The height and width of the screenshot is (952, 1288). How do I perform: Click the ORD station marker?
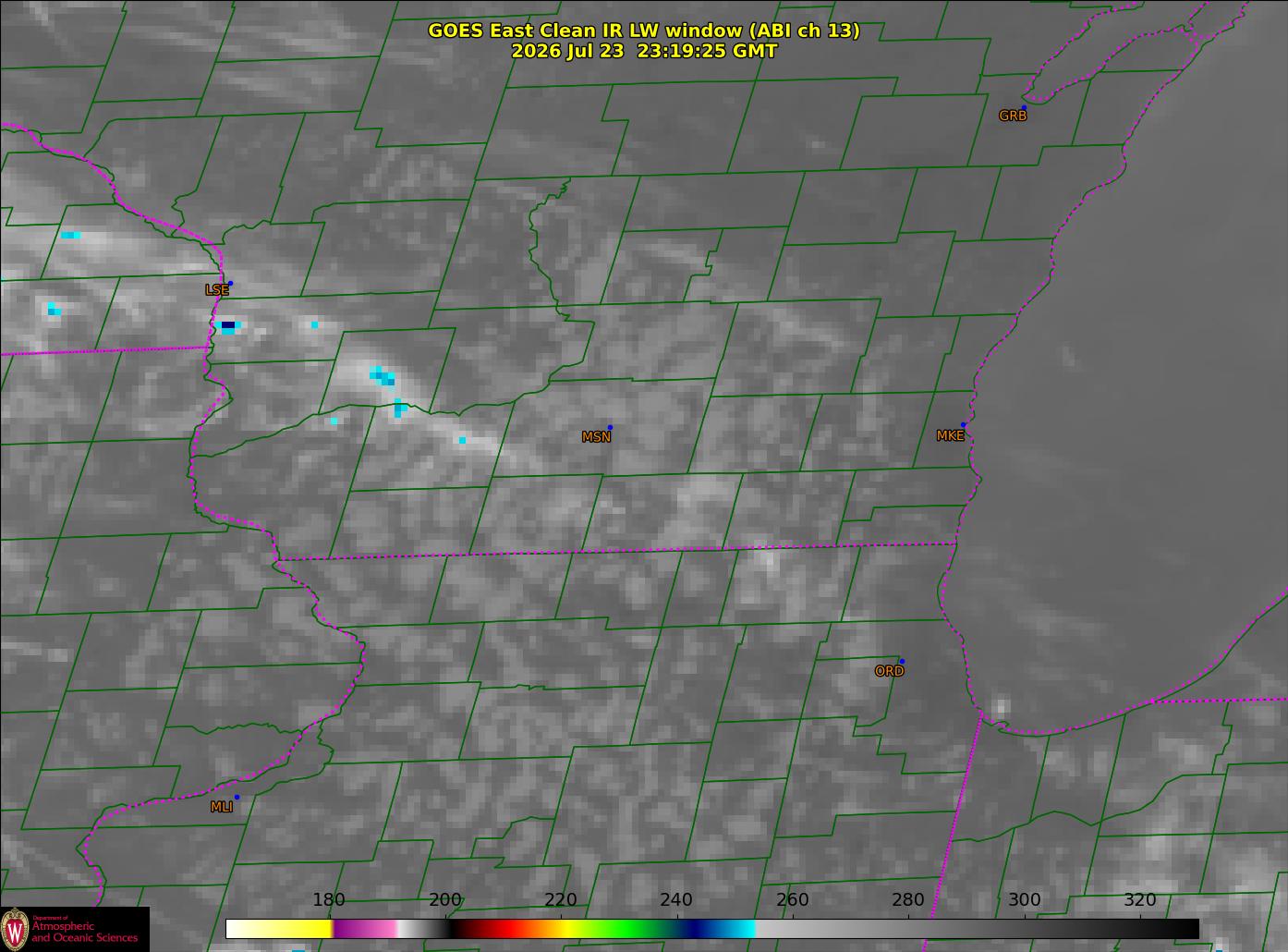[902, 662]
